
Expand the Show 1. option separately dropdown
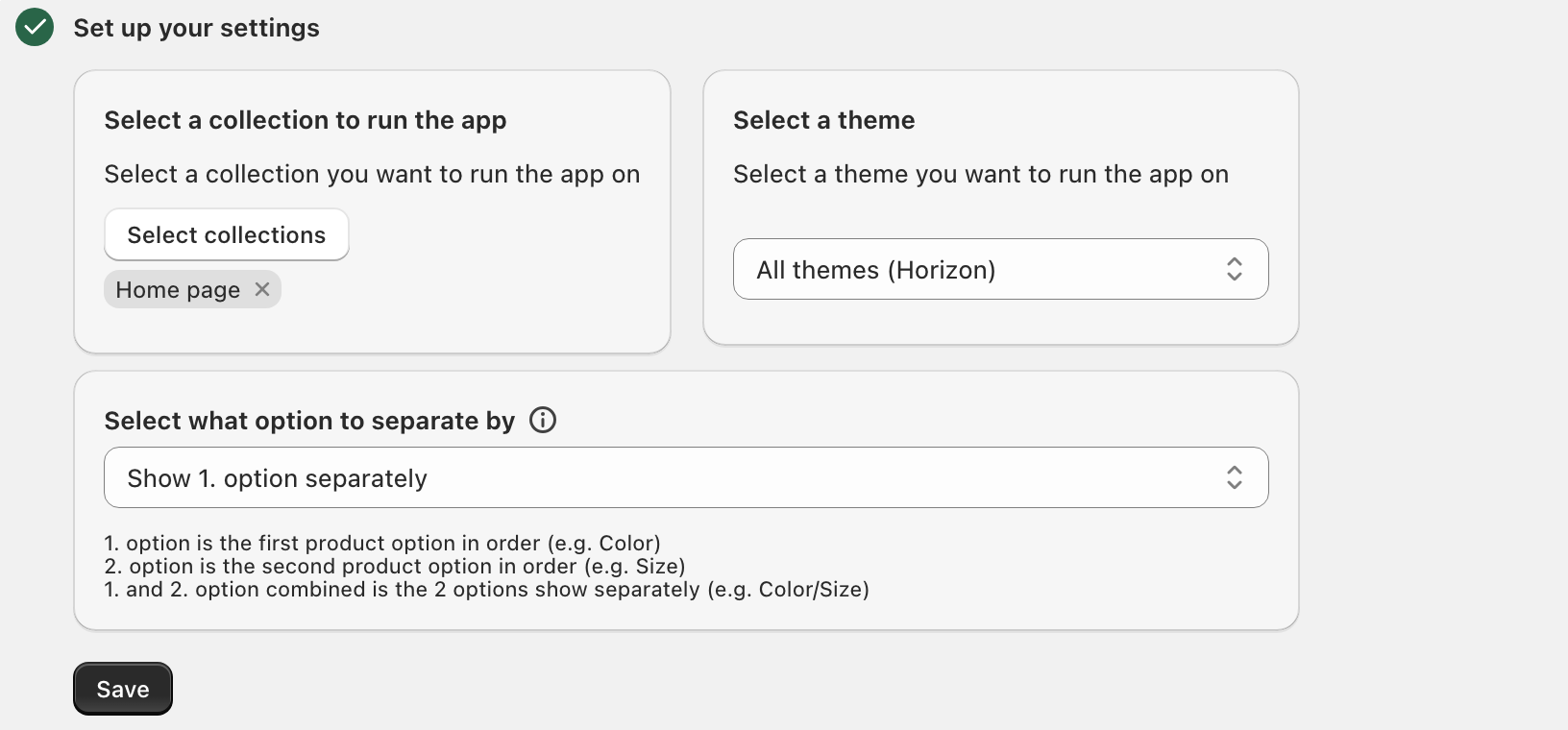click(x=686, y=477)
